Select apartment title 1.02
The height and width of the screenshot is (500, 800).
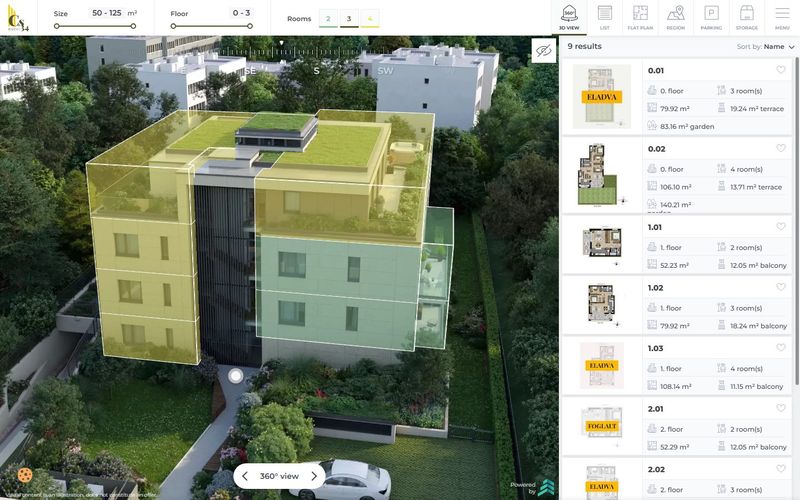pos(656,288)
